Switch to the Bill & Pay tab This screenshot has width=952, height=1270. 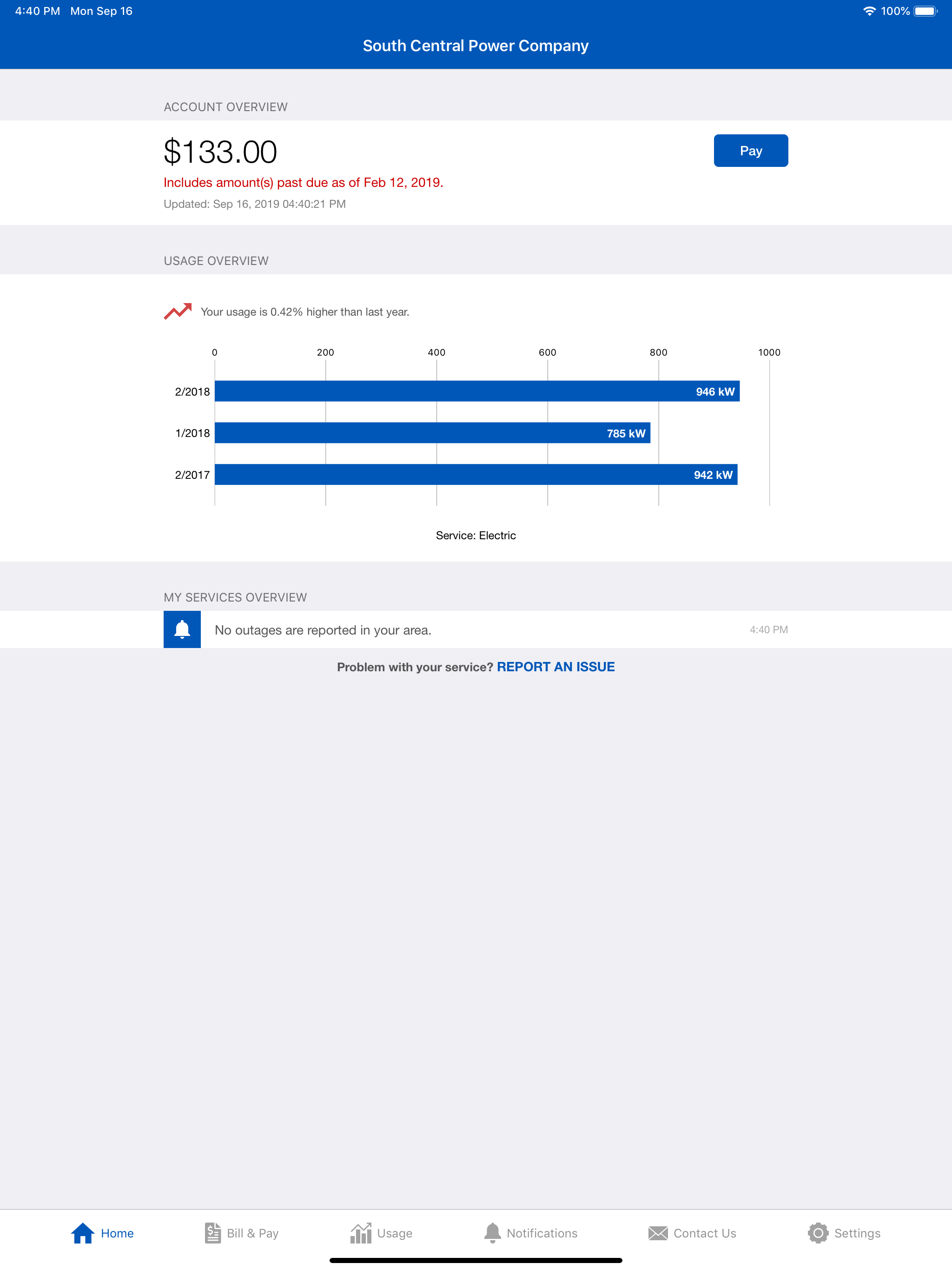click(252, 1233)
